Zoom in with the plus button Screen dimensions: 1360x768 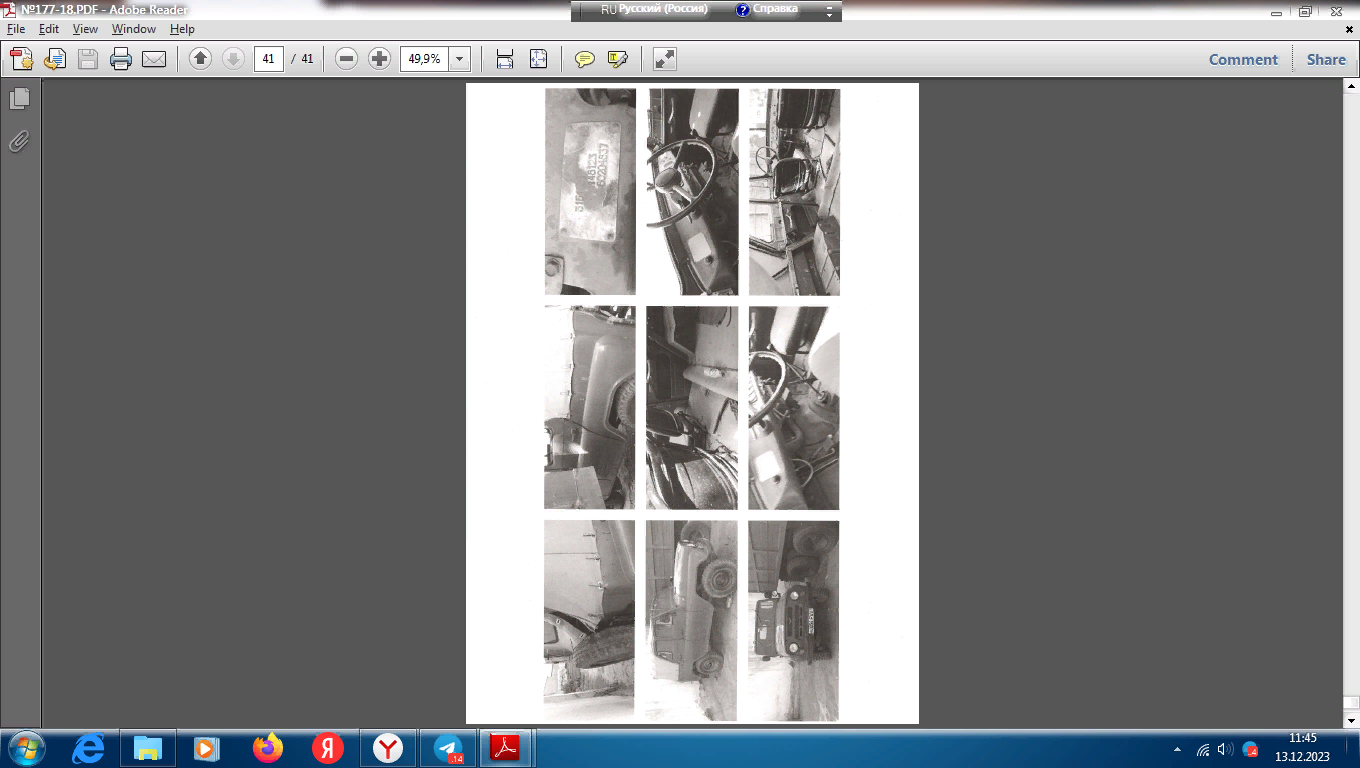pos(379,59)
